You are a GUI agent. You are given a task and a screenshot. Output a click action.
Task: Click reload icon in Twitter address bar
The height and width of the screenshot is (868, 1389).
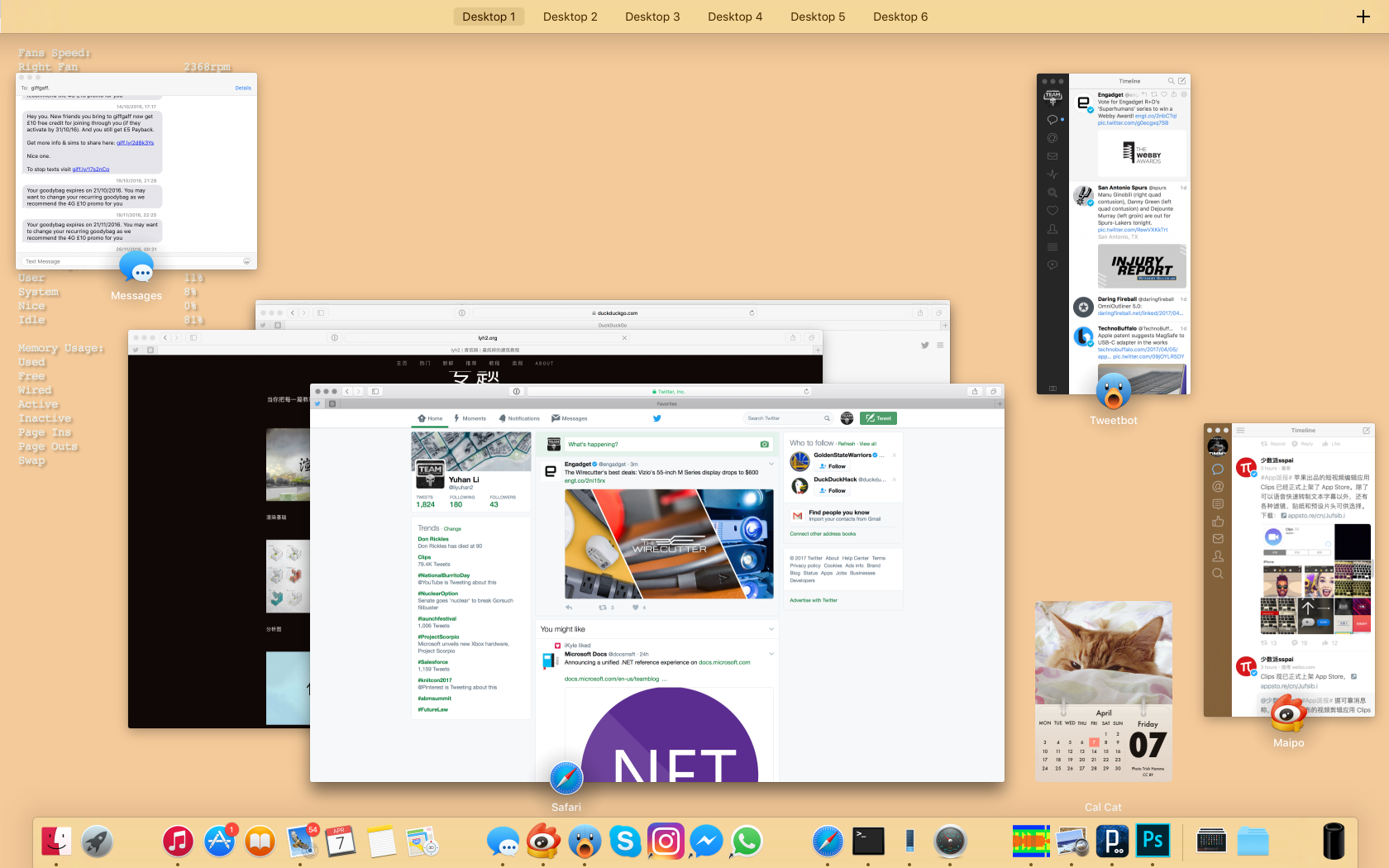(x=806, y=392)
